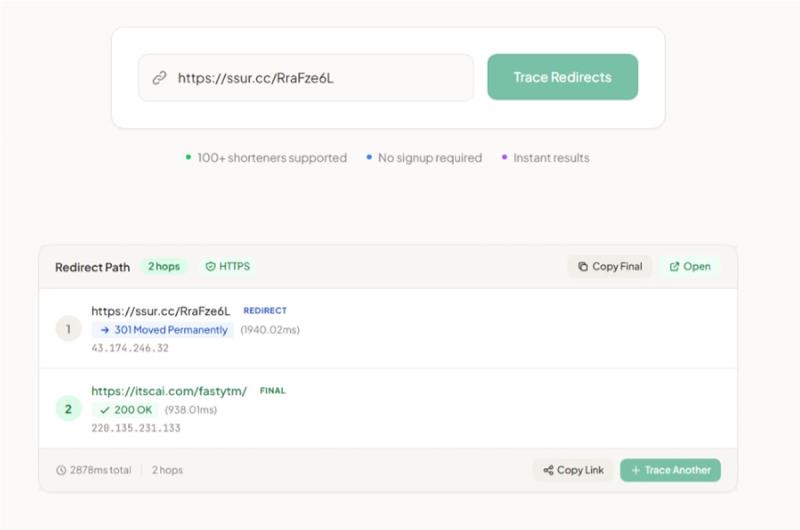Open the https://ssur.cc/RraFze6L hop link
This screenshot has height=530, width=800.
pos(161,311)
